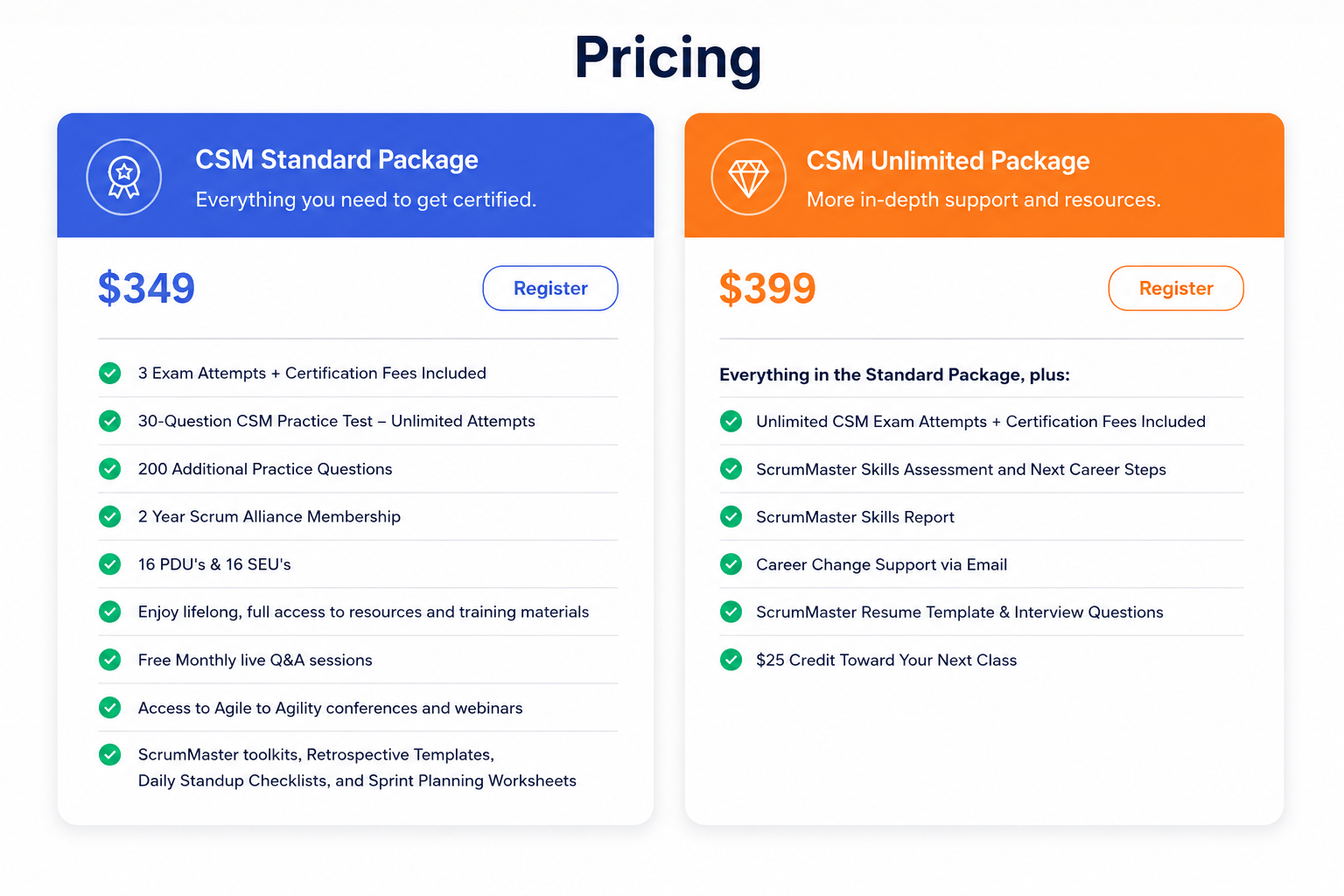
Task: Click the $399 price text
Action: (767, 288)
